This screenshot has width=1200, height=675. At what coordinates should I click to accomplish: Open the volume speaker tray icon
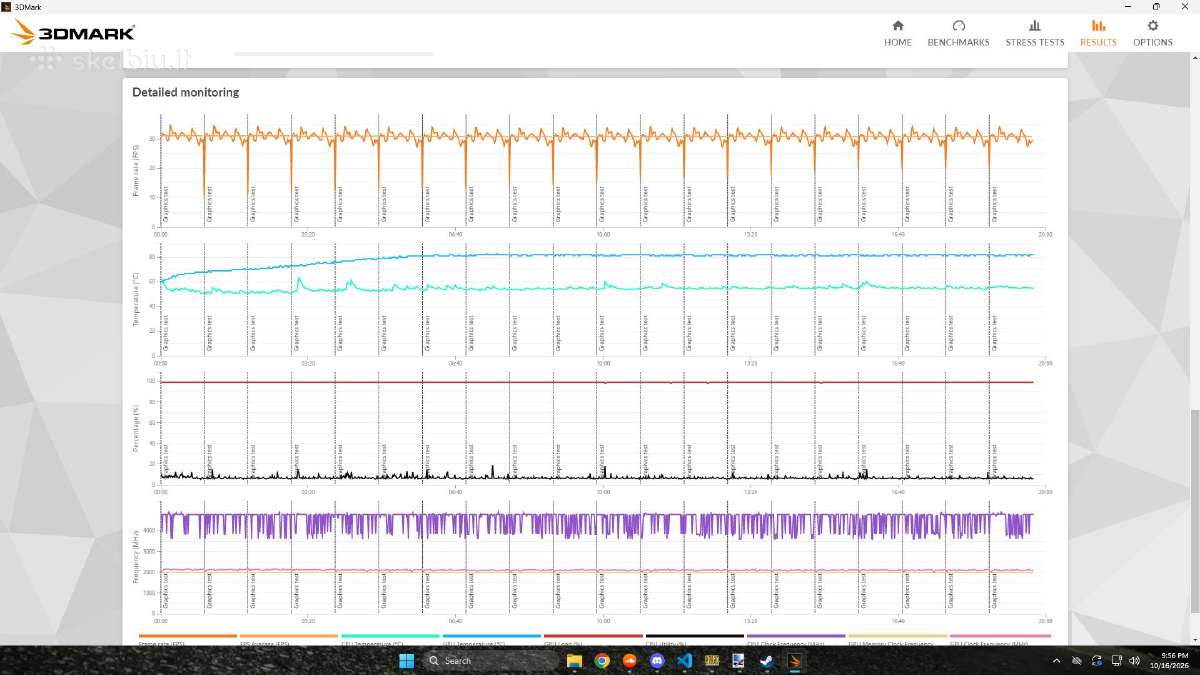(x=1134, y=661)
